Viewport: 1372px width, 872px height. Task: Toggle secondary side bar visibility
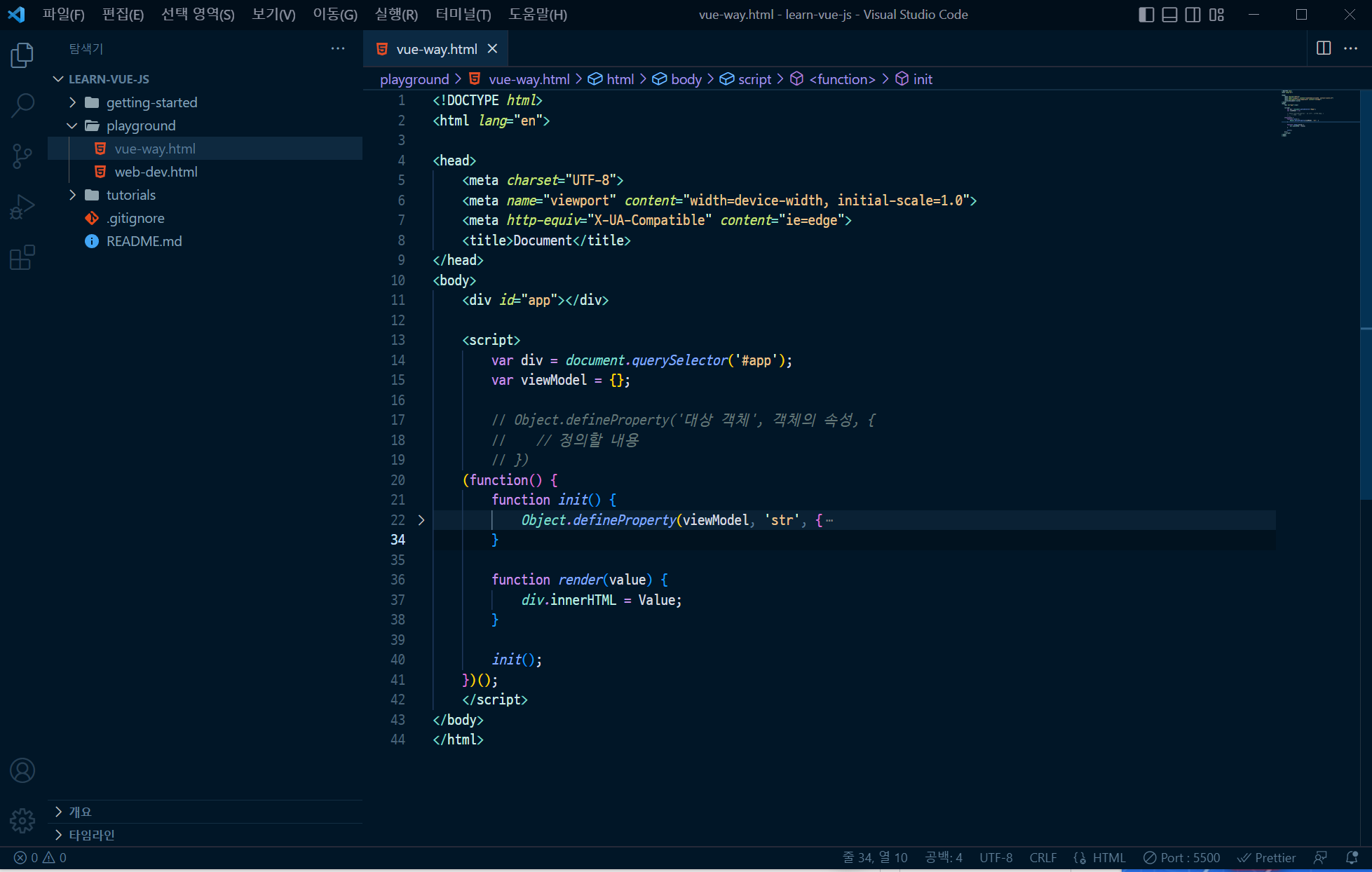tap(1193, 15)
